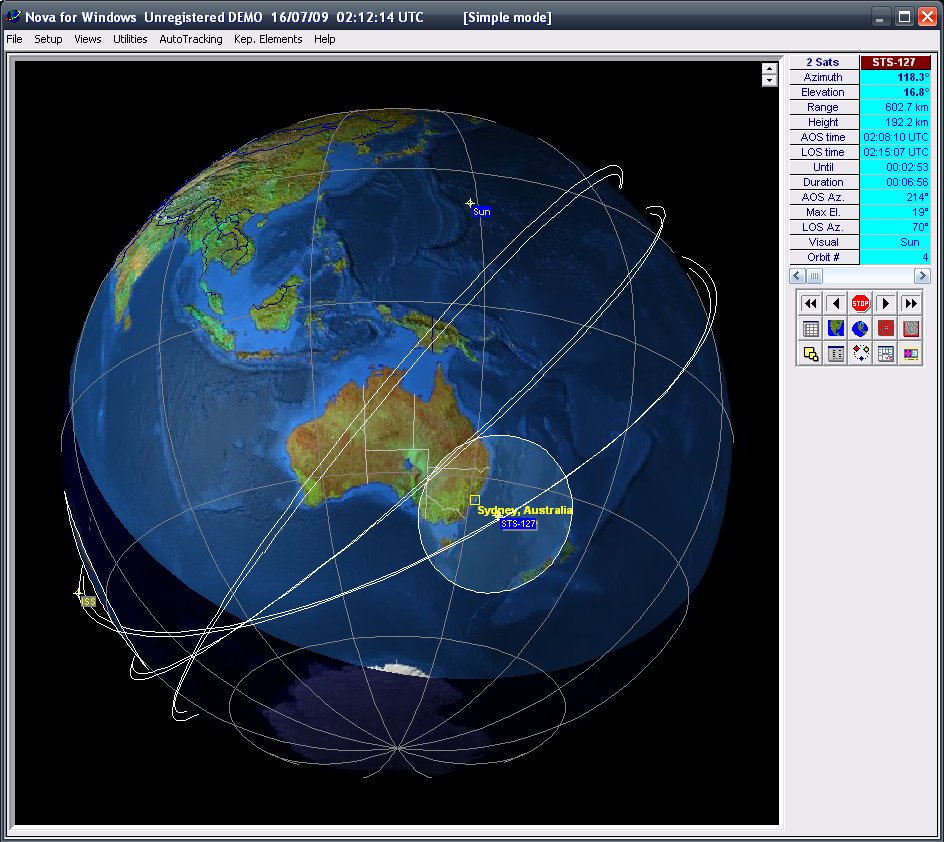The image size is (944, 842).
Task: Open the Setup menu
Action: 48,39
